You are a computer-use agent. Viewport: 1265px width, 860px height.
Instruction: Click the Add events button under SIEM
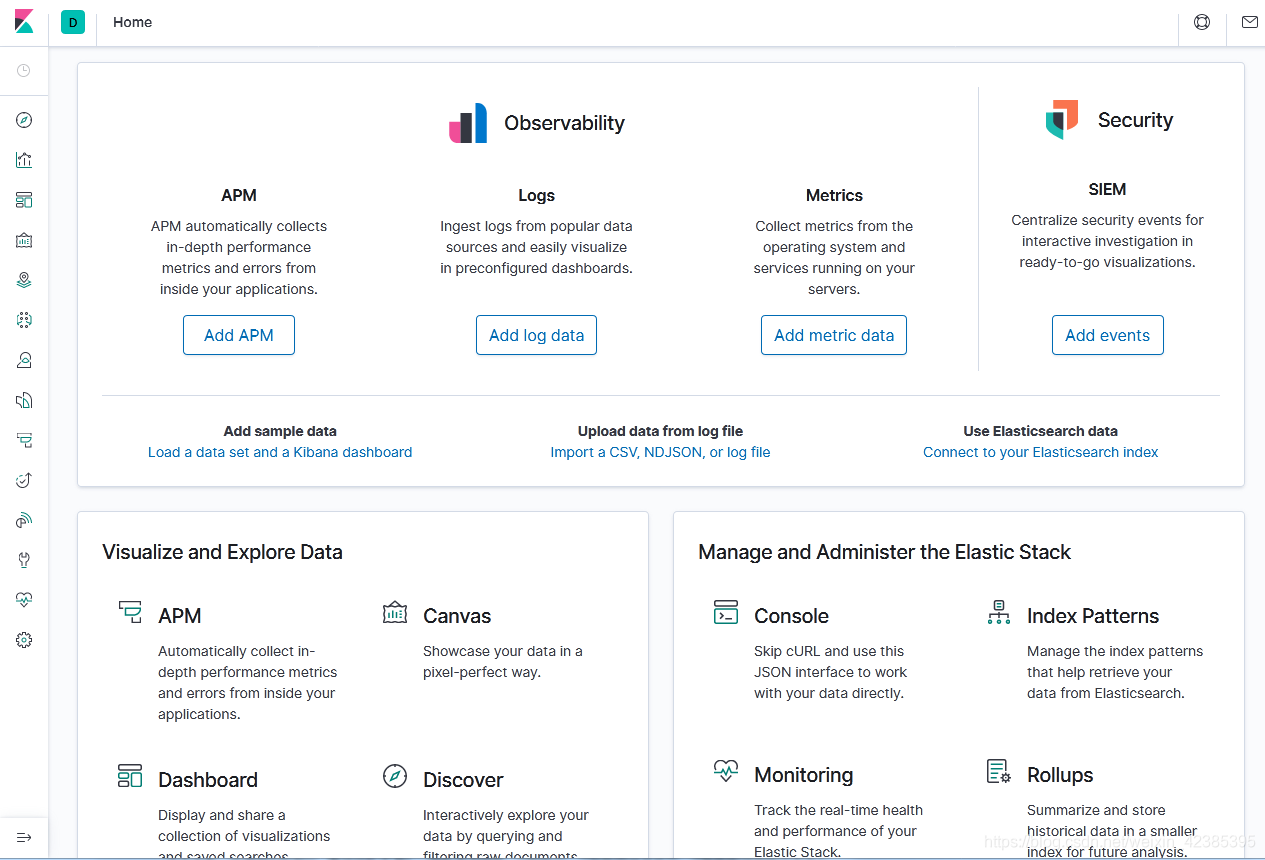[x=1107, y=335]
